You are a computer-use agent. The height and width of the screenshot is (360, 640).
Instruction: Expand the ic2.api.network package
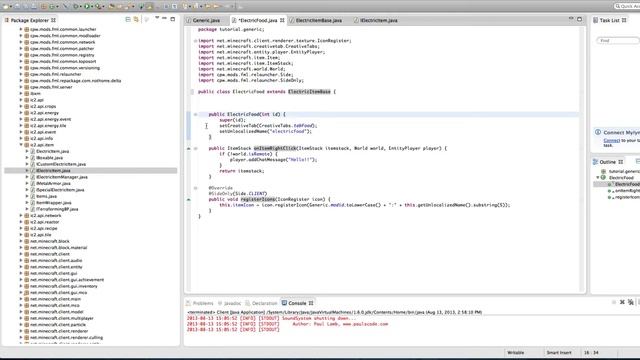21,216
